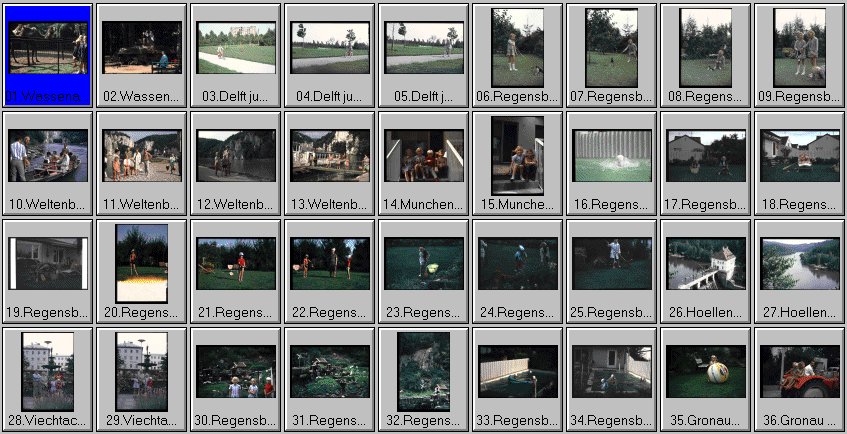The width and height of the screenshot is (847, 434).
Task: Click thumbnail 02.Wassen with the tank
Action: click(x=142, y=48)
